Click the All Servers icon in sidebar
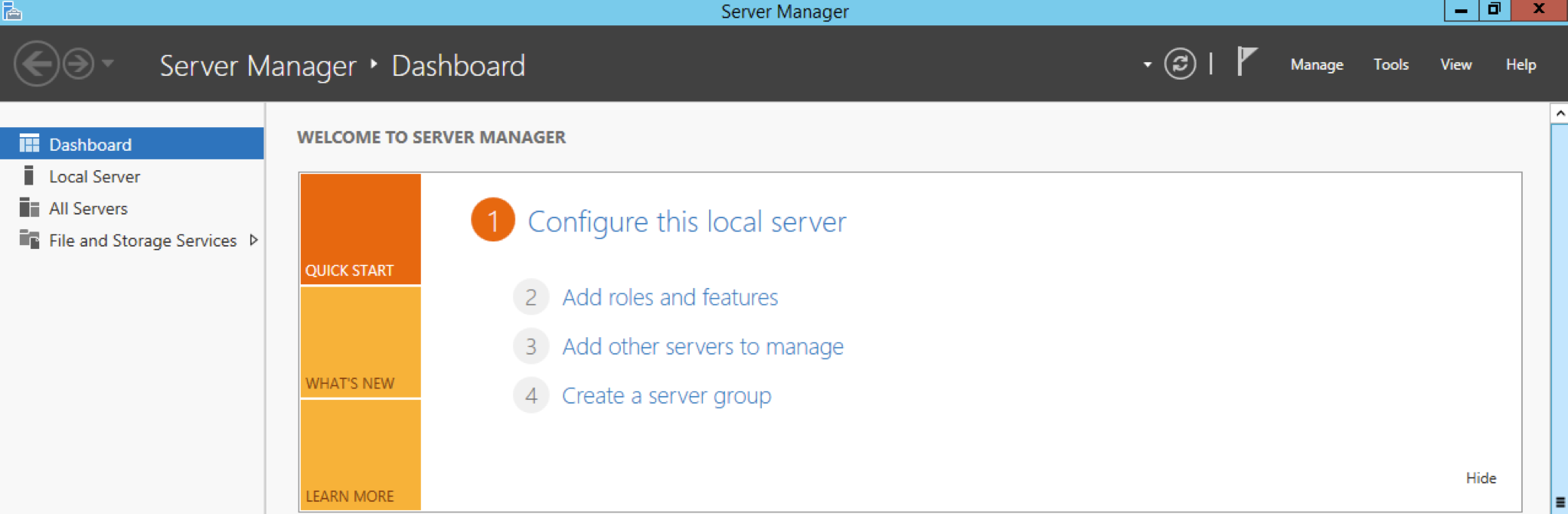The height and width of the screenshot is (514, 1568). [29, 208]
